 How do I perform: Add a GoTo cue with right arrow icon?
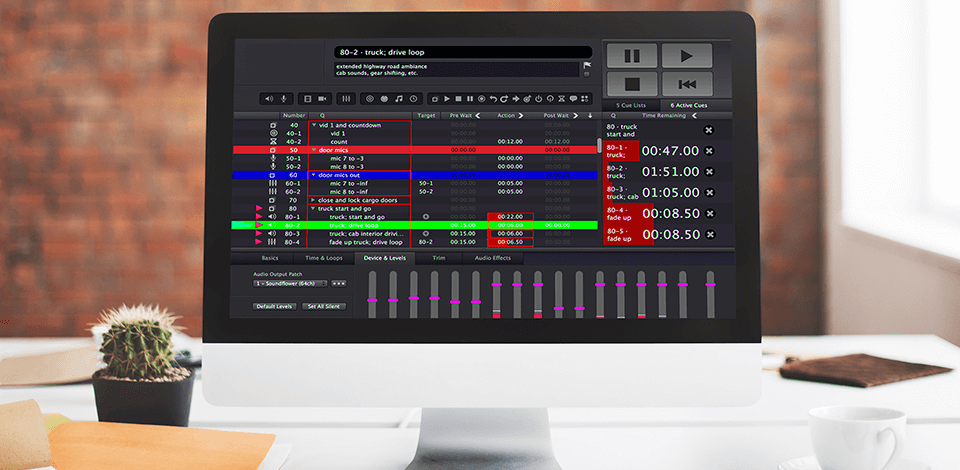(x=516, y=98)
